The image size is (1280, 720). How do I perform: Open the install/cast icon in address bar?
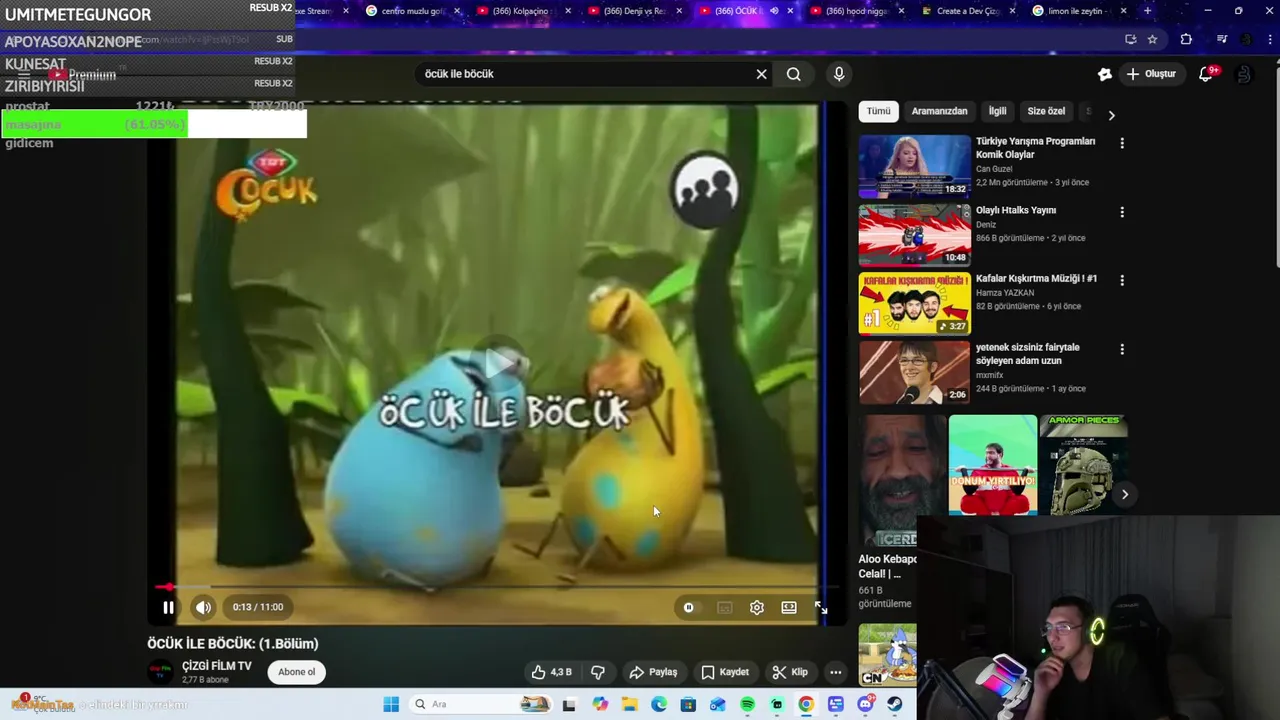click(x=1130, y=39)
